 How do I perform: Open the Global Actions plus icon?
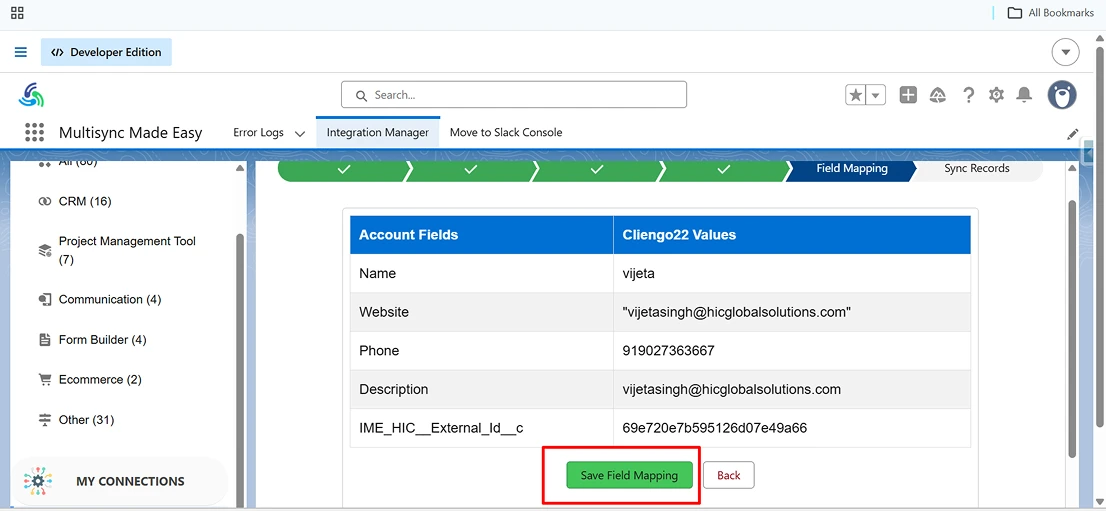pyautogui.click(x=908, y=95)
